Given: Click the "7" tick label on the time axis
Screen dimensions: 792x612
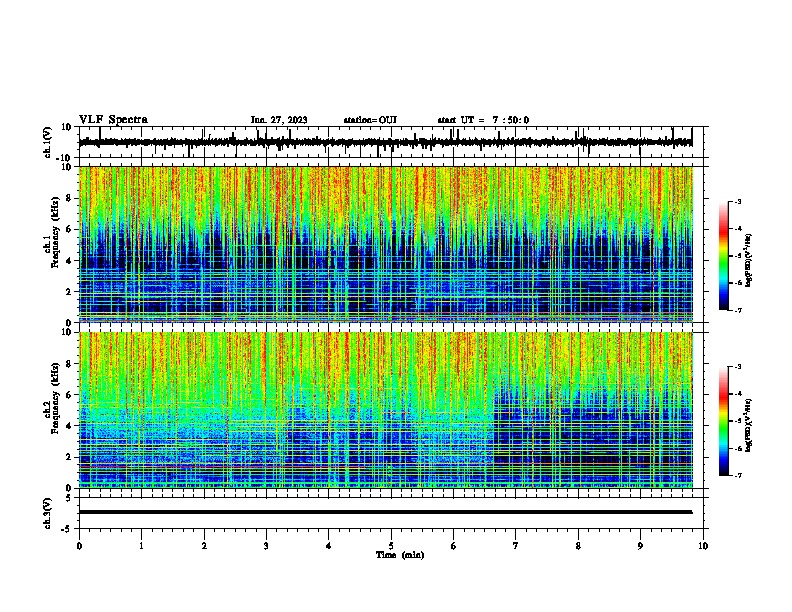Looking at the screenshot, I should pos(516,546).
